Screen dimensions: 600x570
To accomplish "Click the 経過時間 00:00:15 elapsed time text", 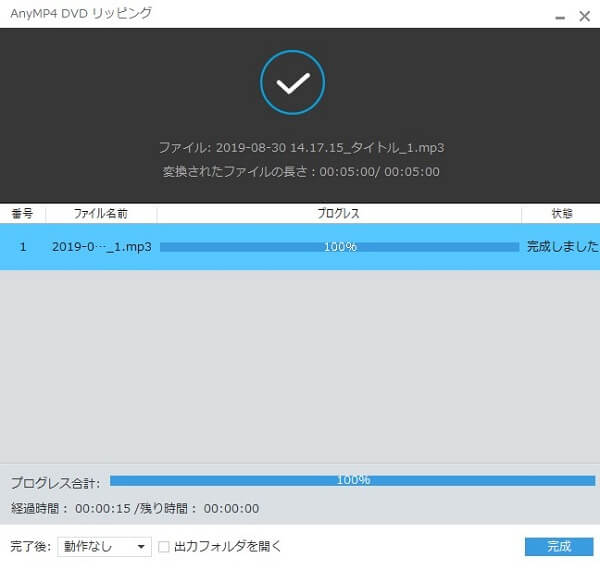I will 71,509.
